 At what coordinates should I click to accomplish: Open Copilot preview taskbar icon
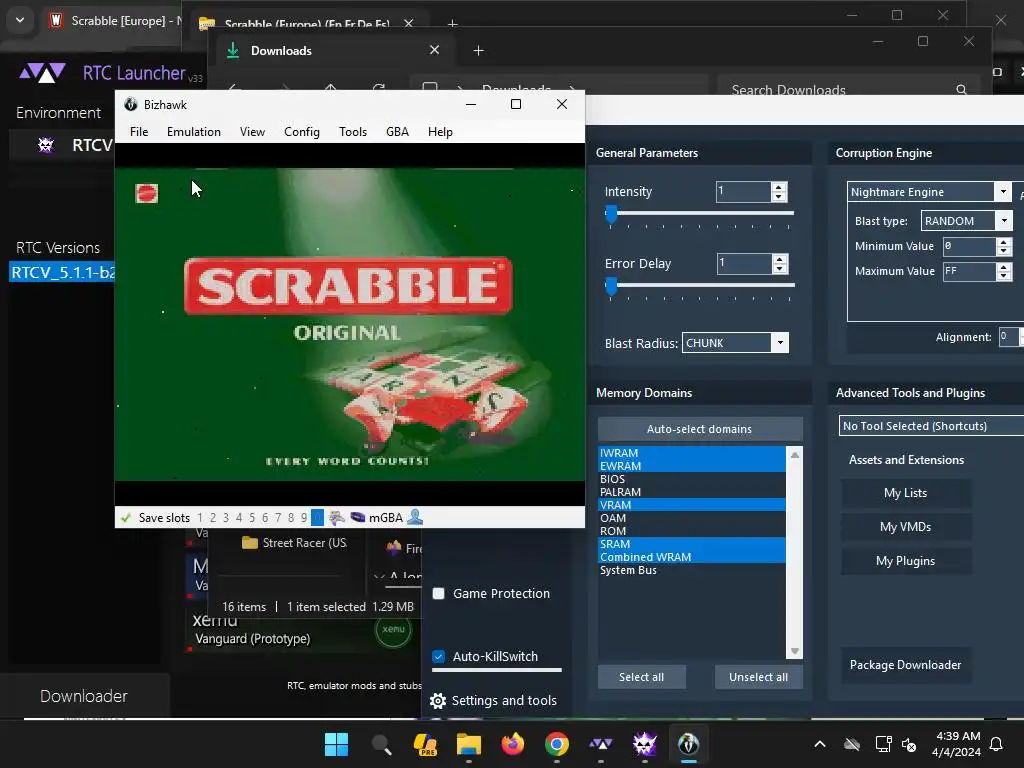pyautogui.click(x=425, y=744)
